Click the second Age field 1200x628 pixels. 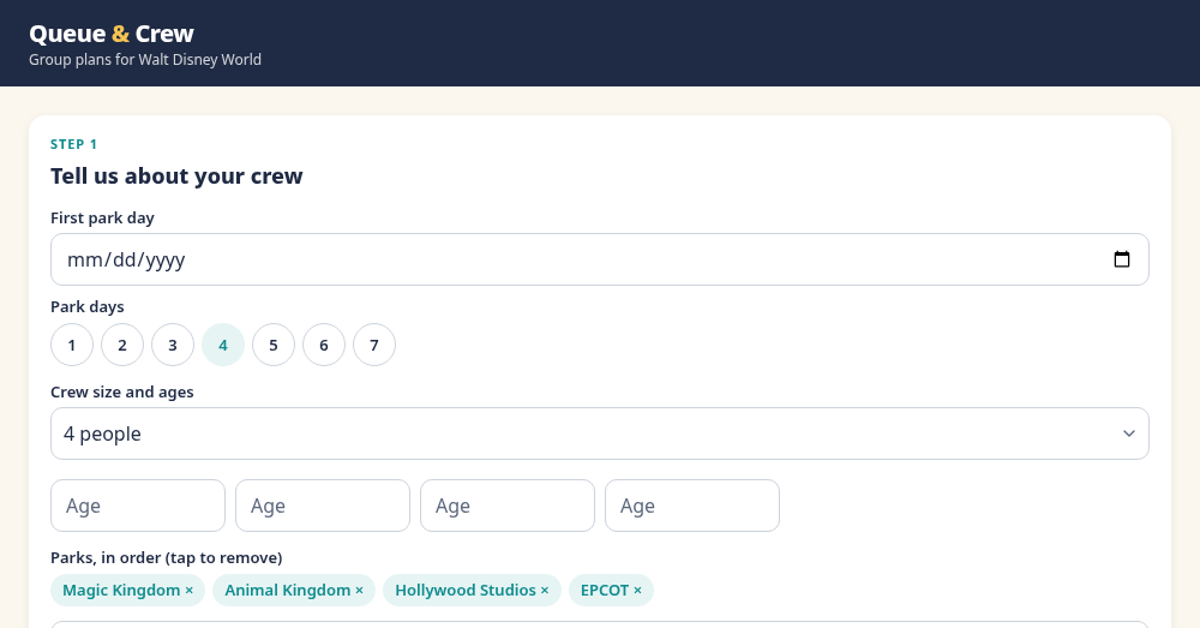pyautogui.click(x=323, y=506)
